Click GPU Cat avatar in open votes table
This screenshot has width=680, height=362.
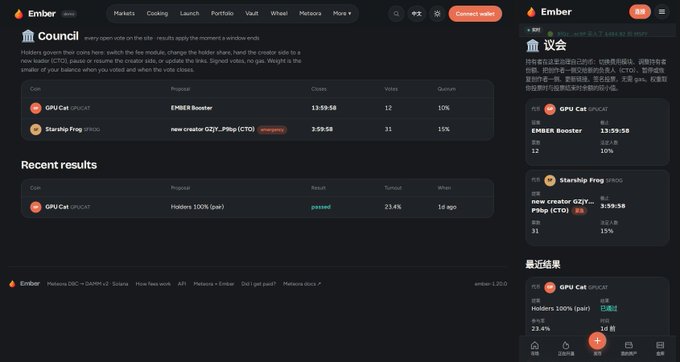(36, 108)
